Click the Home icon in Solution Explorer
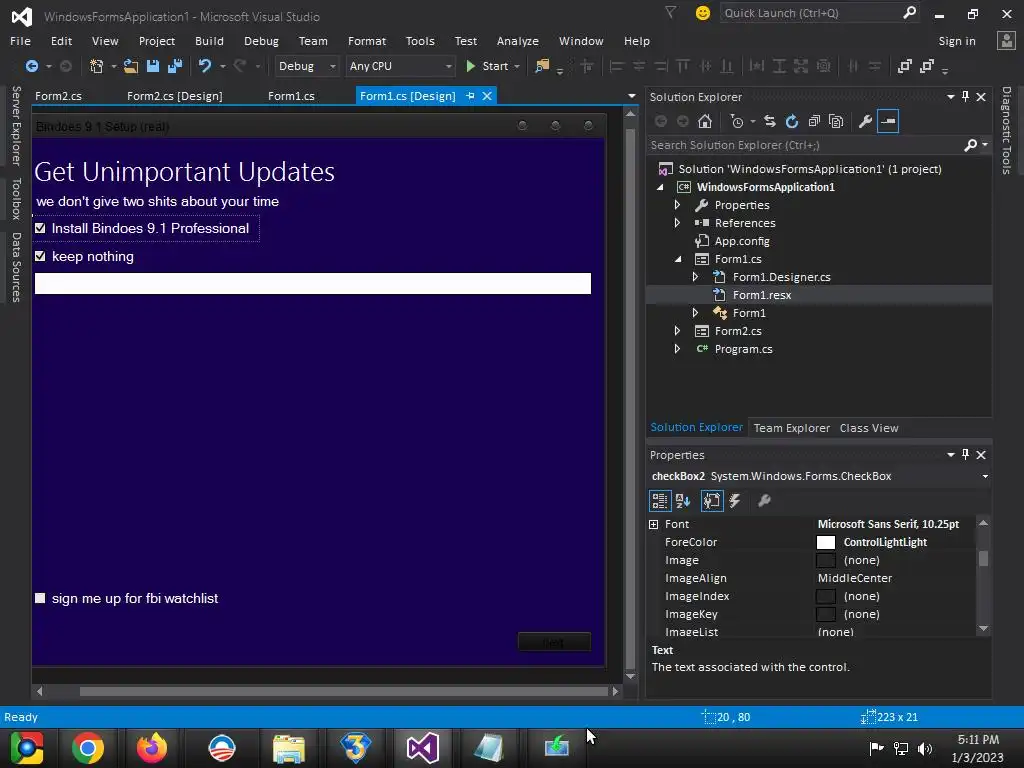 705,121
